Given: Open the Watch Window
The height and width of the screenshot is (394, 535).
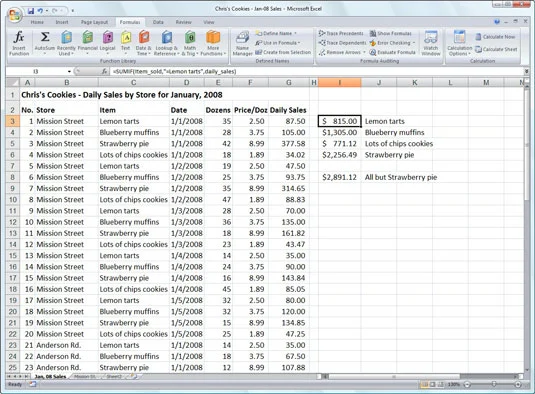Looking at the screenshot, I should [x=431, y=43].
